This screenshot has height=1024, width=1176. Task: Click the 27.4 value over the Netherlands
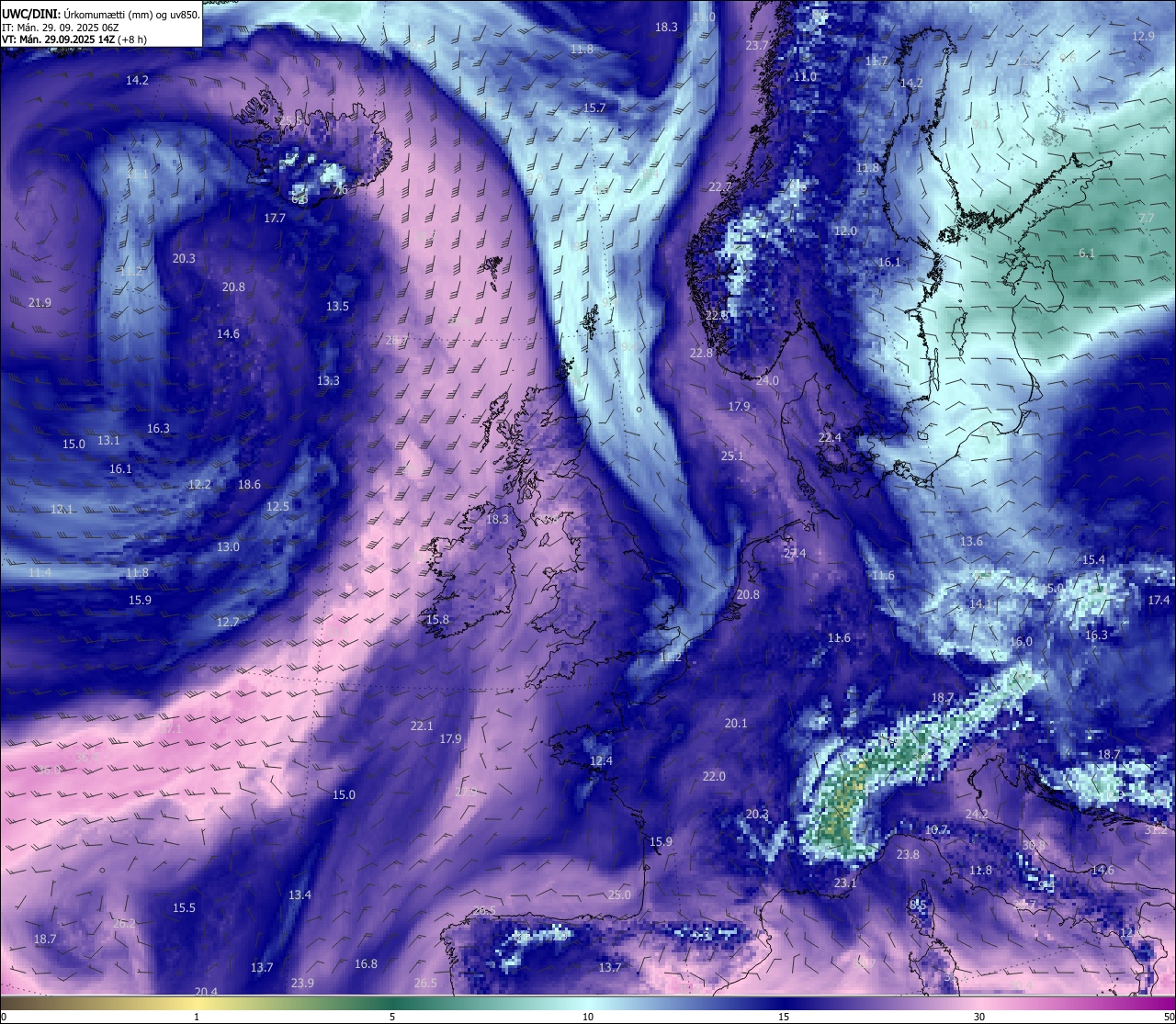tap(795, 554)
